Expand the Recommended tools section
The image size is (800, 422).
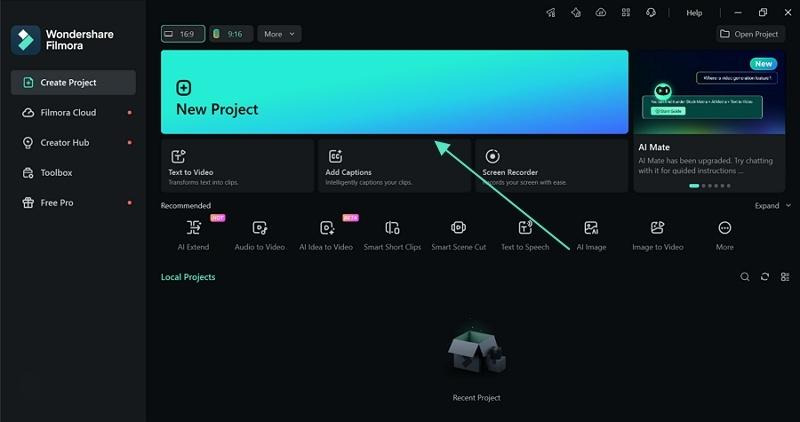click(x=772, y=206)
